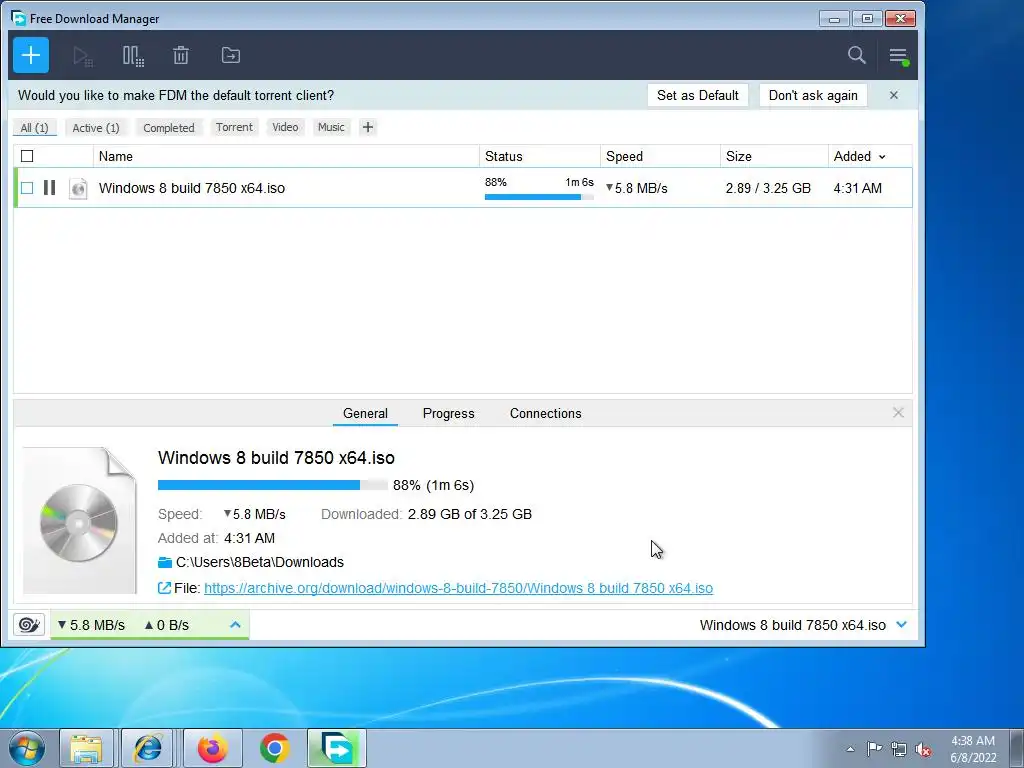Click the start selected downloads icon
1024x768 pixels.
tap(83, 56)
